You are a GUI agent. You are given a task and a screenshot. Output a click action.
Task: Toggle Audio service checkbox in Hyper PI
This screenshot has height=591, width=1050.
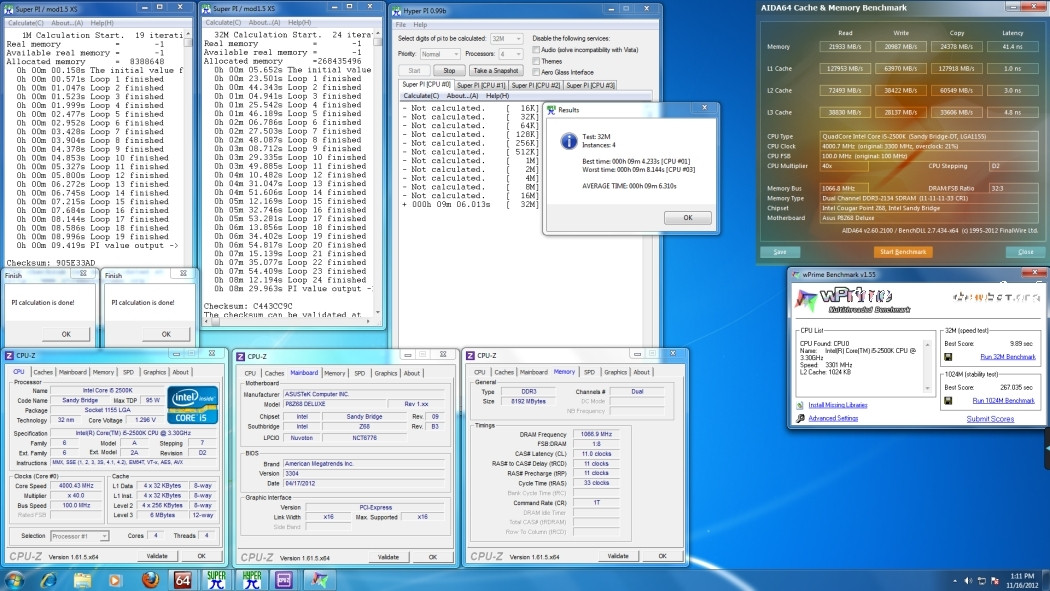536,50
